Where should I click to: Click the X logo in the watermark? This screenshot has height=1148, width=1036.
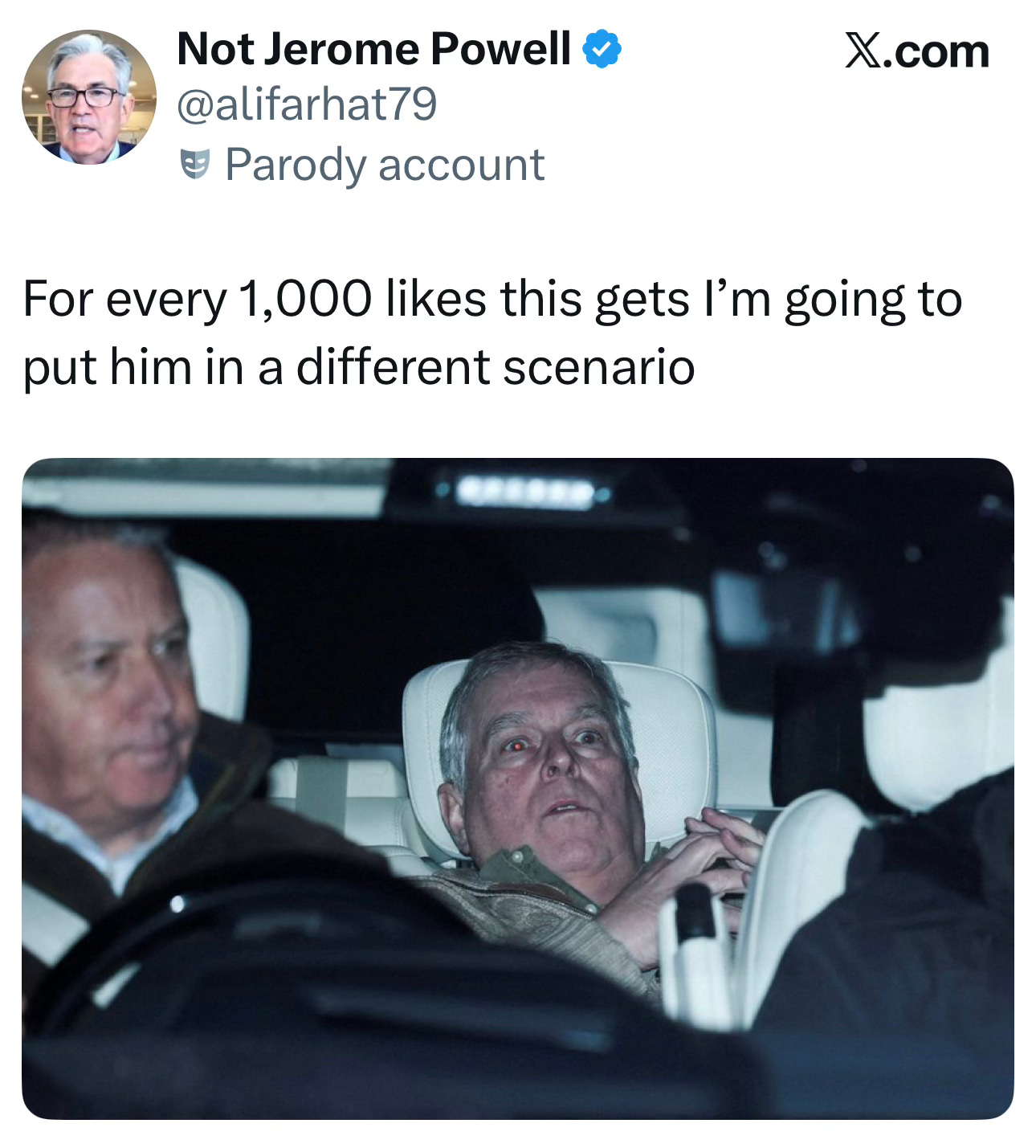pyautogui.click(x=862, y=51)
